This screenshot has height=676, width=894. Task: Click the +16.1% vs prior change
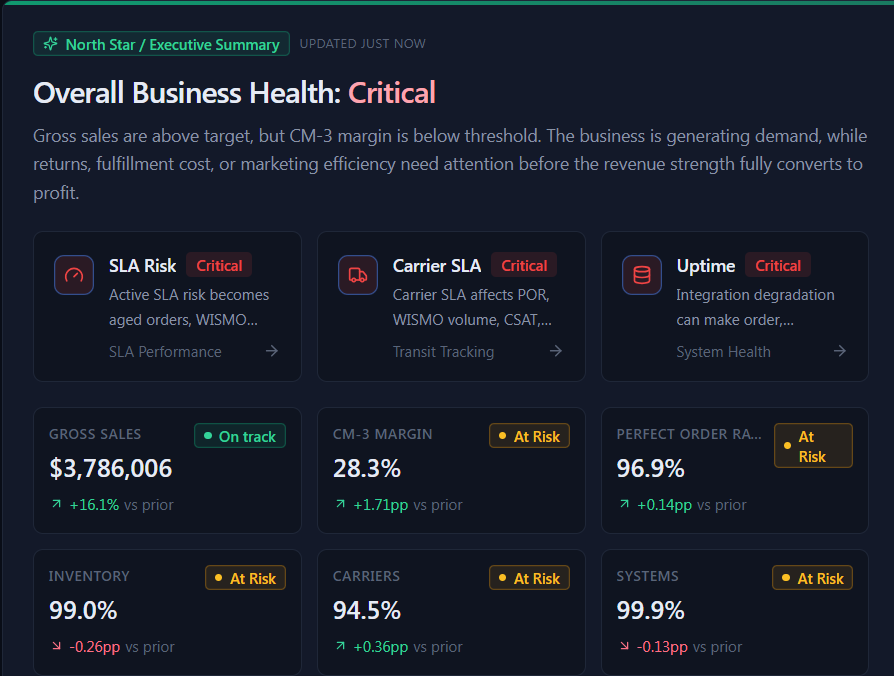pyautogui.click(x=121, y=505)
